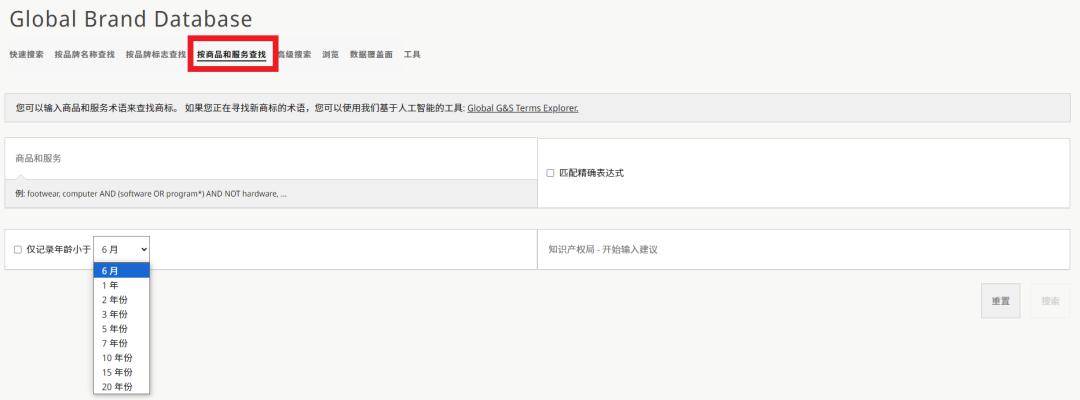Select 20 年份 in dropdown list
1080x400 pixels.
pyautogui.click(x=116, y=386)
